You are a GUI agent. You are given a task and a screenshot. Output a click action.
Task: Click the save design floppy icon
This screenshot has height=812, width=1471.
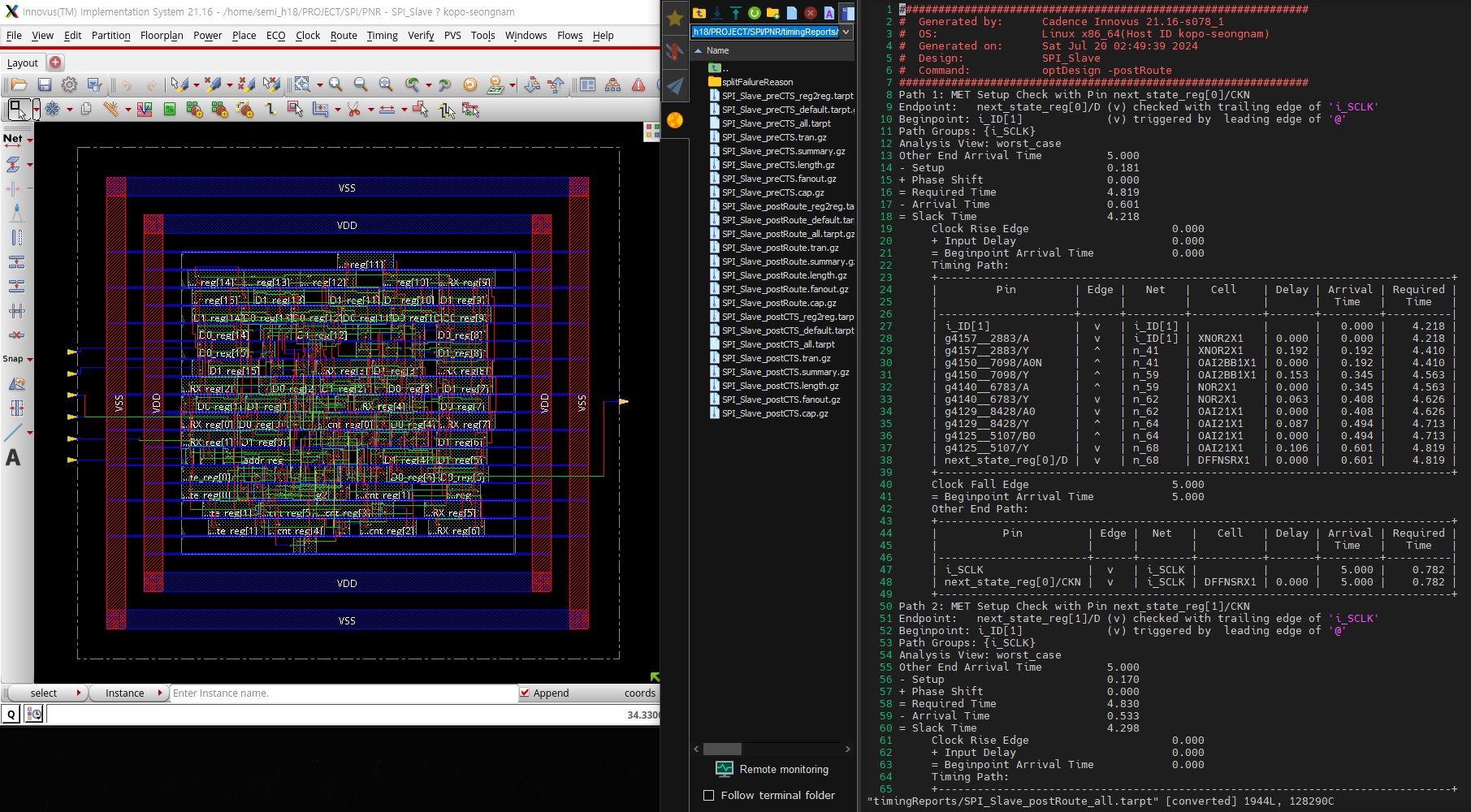(x=45, y=84)
